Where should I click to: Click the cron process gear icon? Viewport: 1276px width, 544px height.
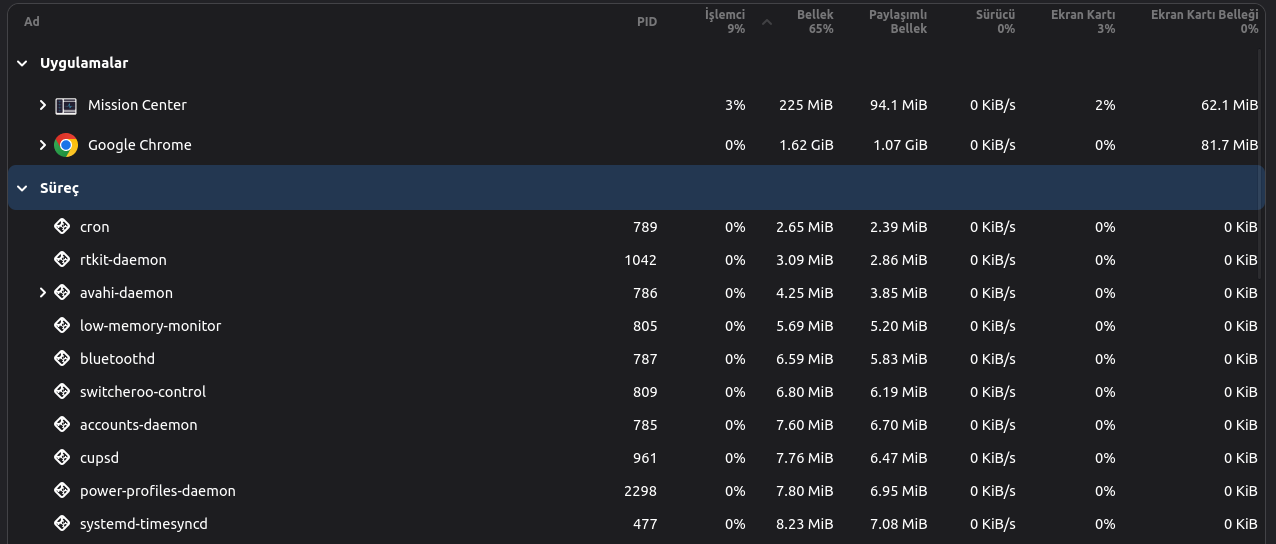(x=62, y=227)
